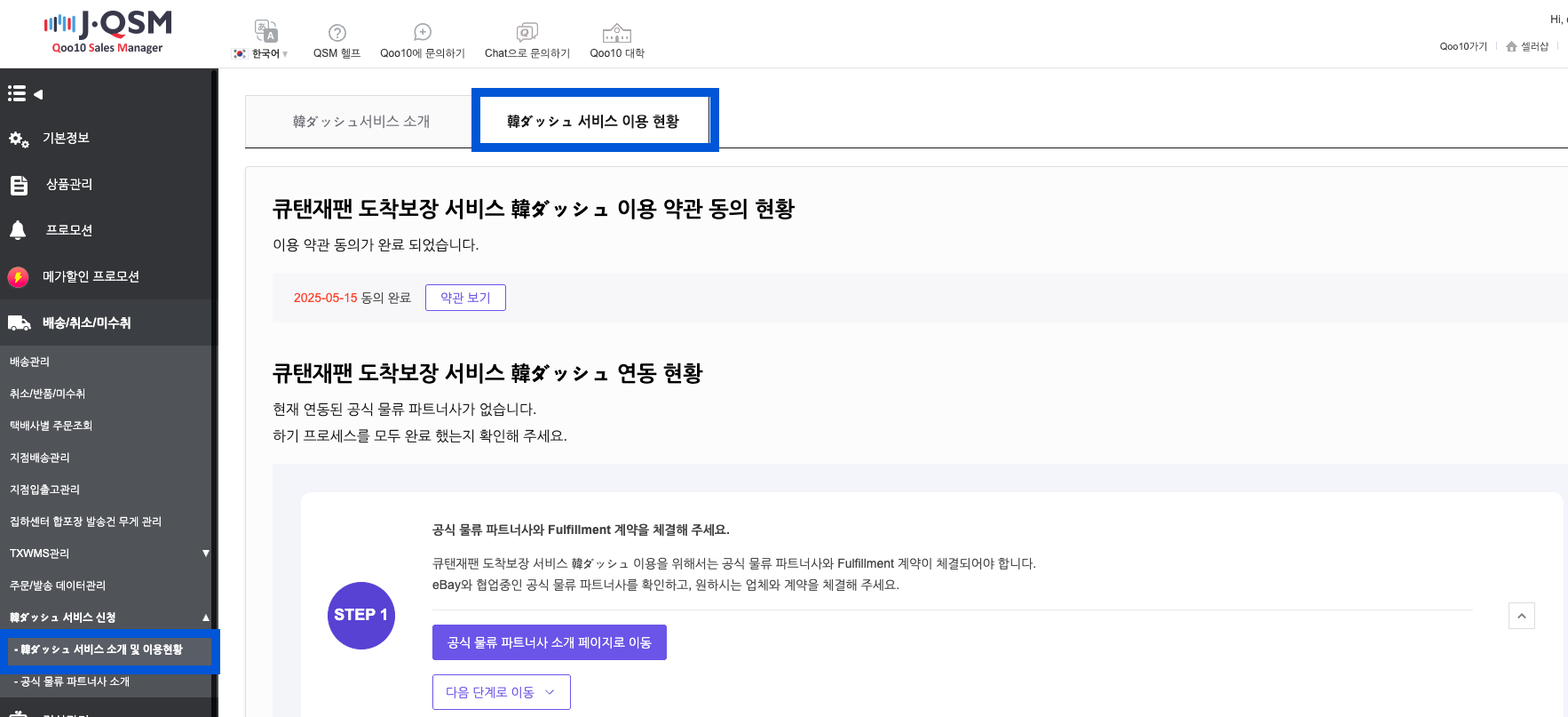Collapse the 韓ダッシュ 서비스 신청 submenu arrow
This screenshot has height=717, width=1568.
(206, 617)
